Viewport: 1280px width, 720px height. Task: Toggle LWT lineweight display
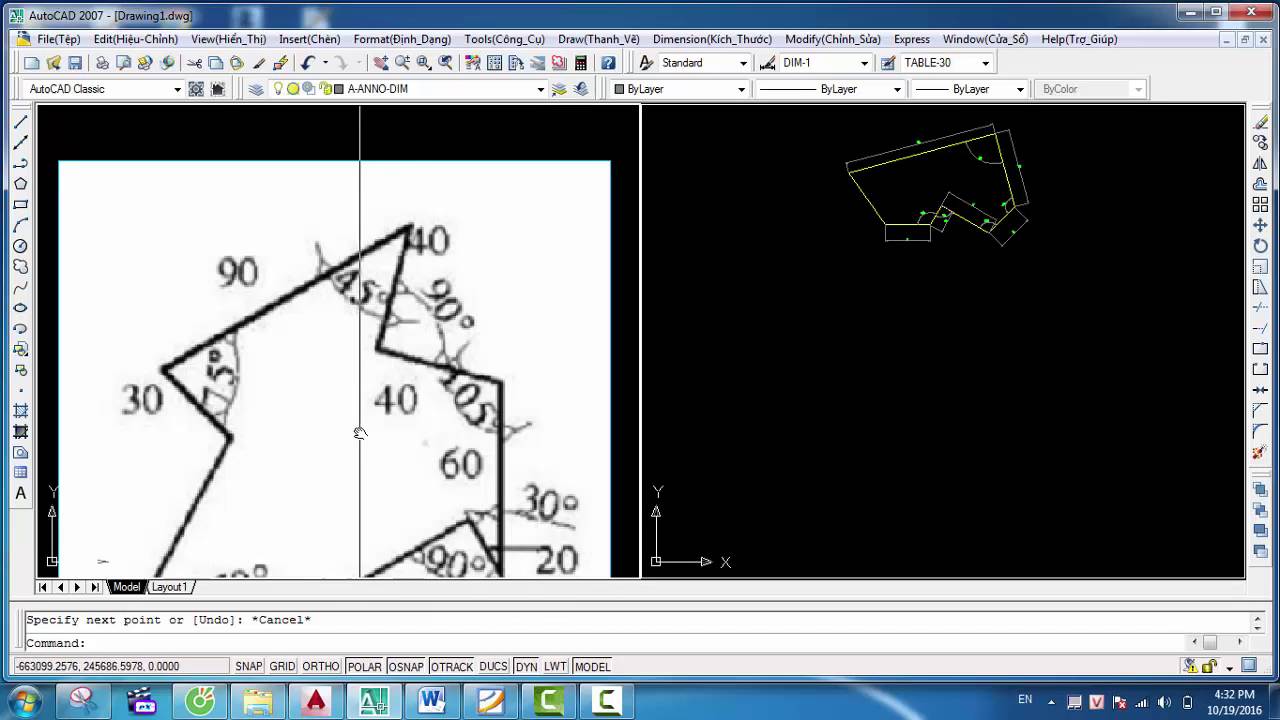pyautogui.click(x=555, y=667)
